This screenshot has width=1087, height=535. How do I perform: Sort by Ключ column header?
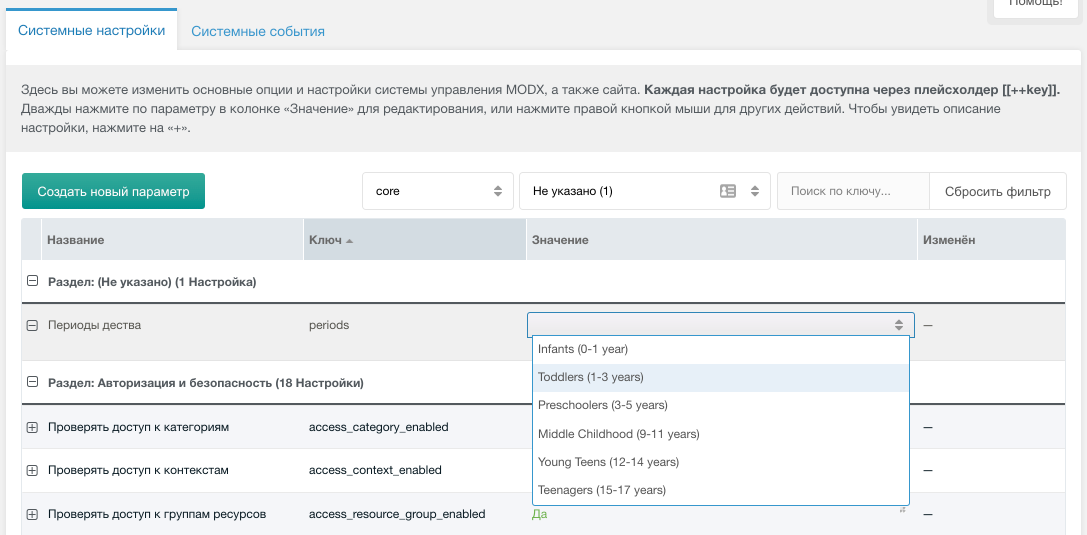pos(415,240)
